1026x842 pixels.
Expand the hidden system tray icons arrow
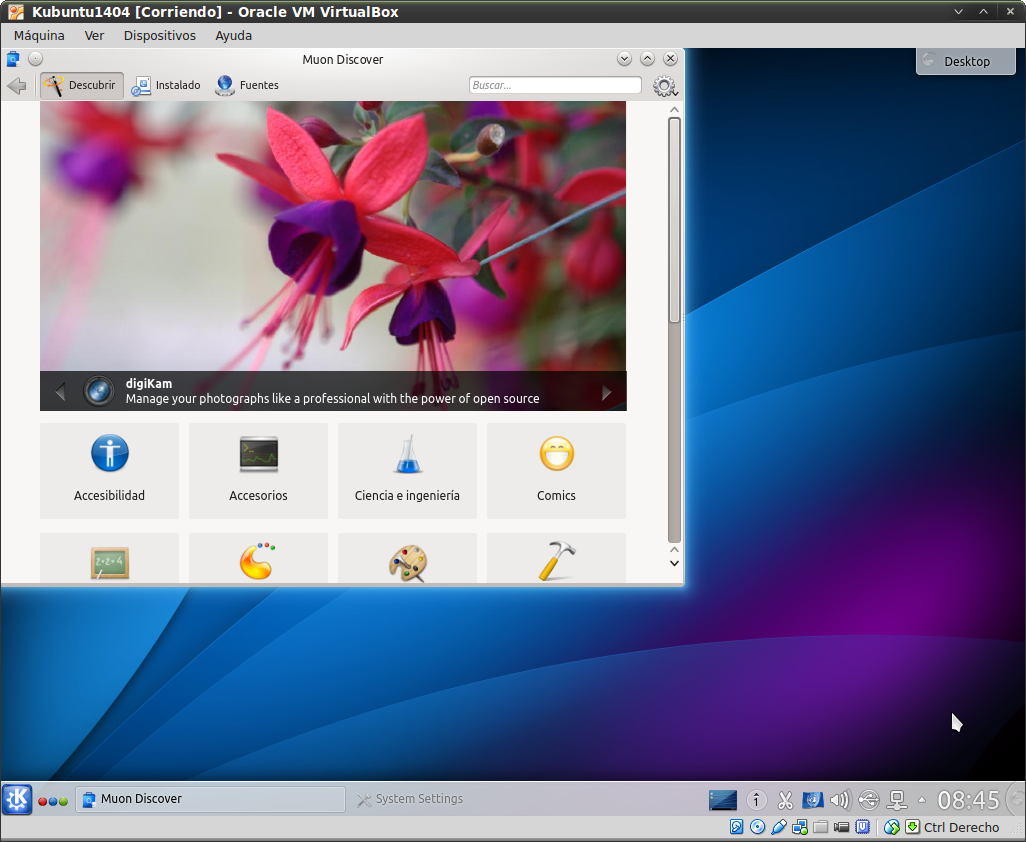[922, 800]
